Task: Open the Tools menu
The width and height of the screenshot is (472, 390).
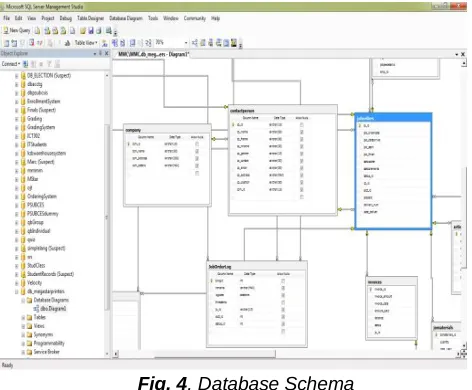Action: pyautogui.click(x=153, y=18)
